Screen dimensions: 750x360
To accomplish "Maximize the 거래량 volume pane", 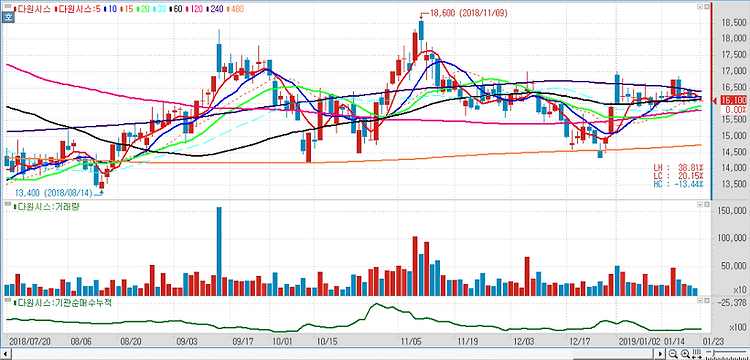I will pos(706,205).
